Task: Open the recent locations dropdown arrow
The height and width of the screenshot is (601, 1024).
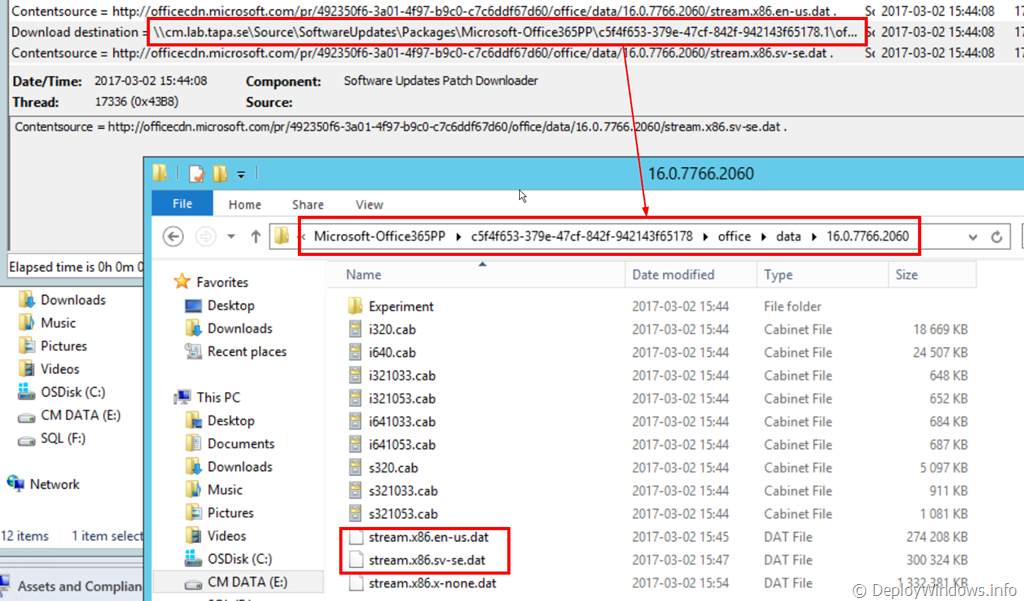Action: coord(230,237)
